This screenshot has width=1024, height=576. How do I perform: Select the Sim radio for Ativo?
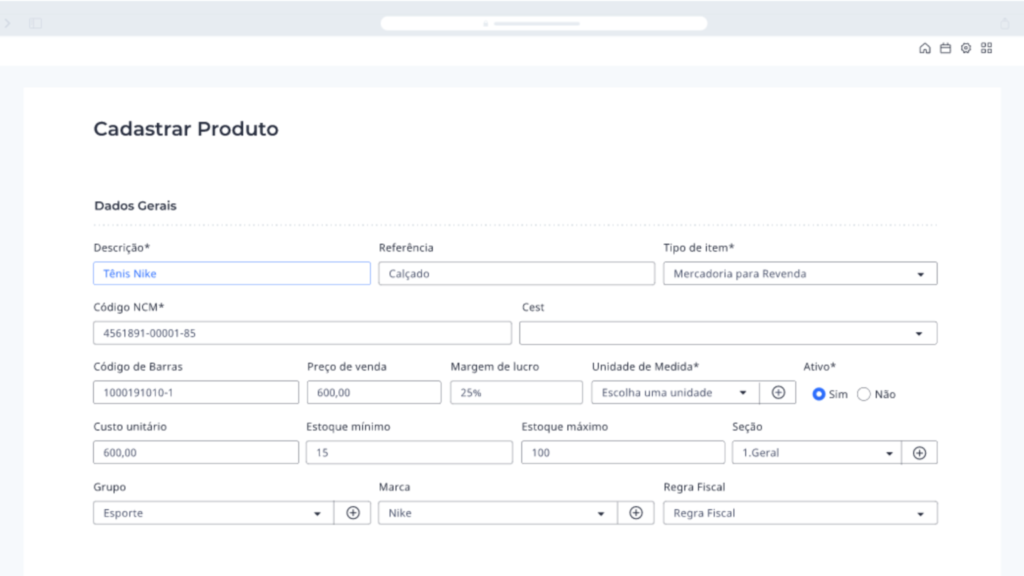pos(819,394)
